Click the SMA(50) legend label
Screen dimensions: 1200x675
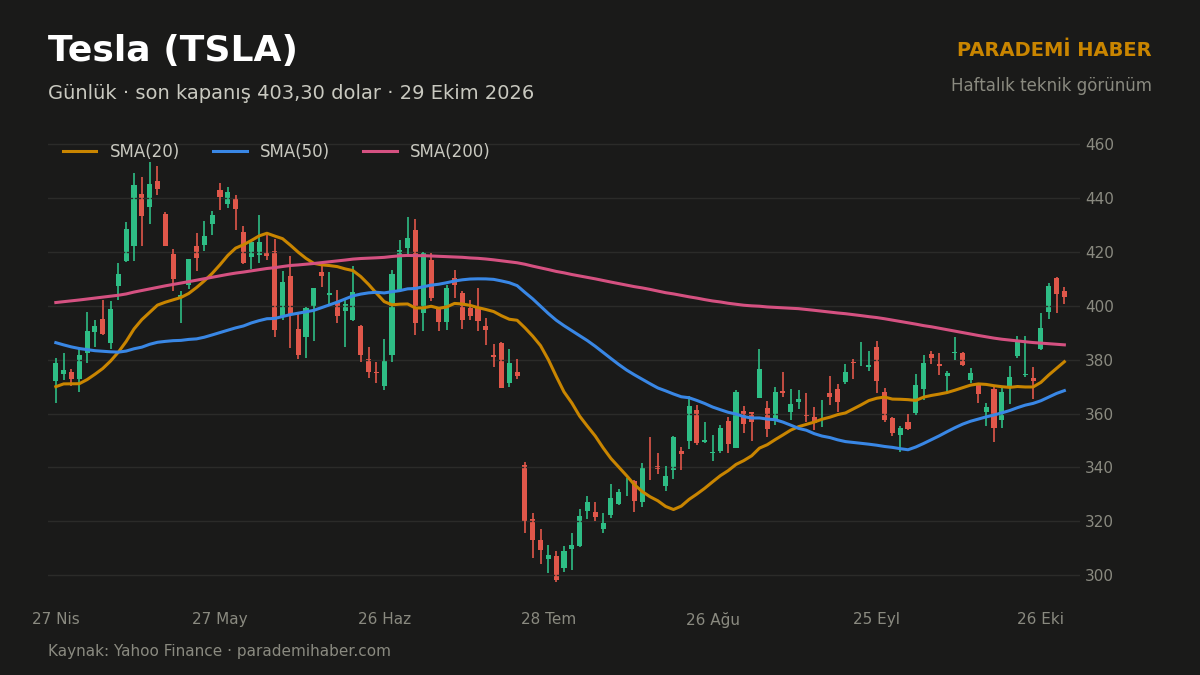[x=294, y=152]
